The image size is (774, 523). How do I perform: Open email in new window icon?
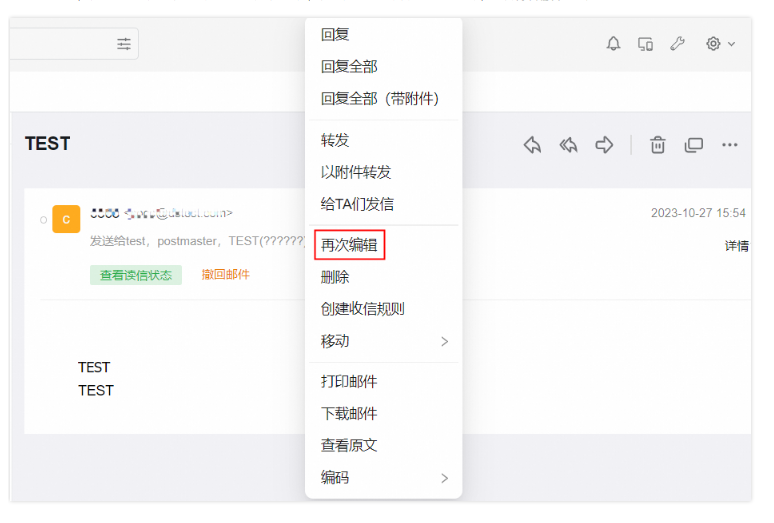click(694, 145)
